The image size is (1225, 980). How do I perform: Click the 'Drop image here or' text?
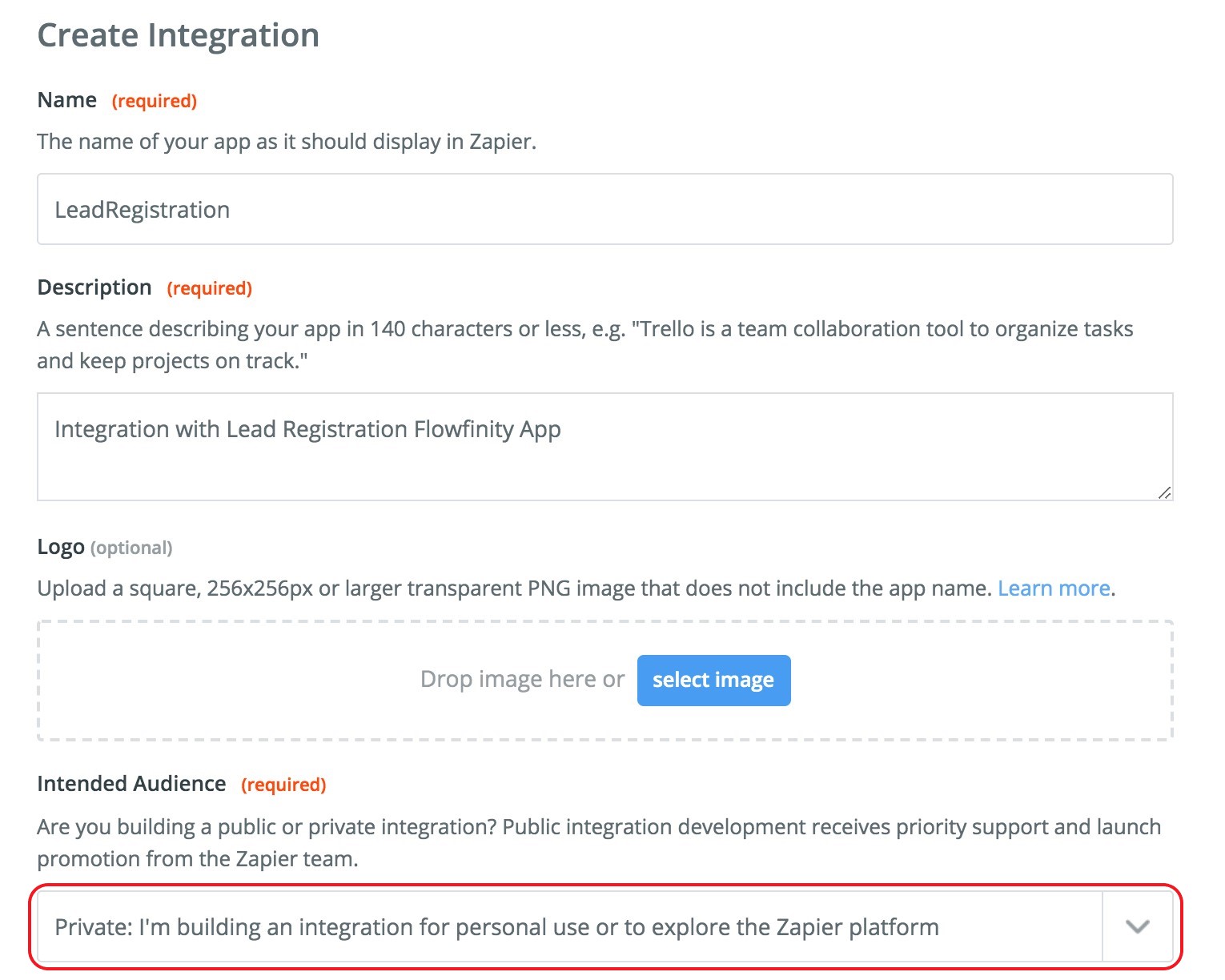[x=522, y=680]
